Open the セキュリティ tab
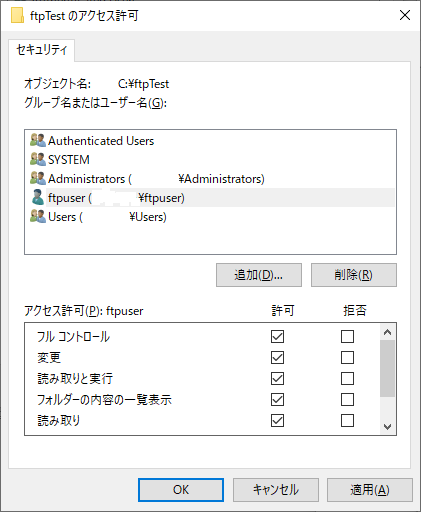 [42, 50]
